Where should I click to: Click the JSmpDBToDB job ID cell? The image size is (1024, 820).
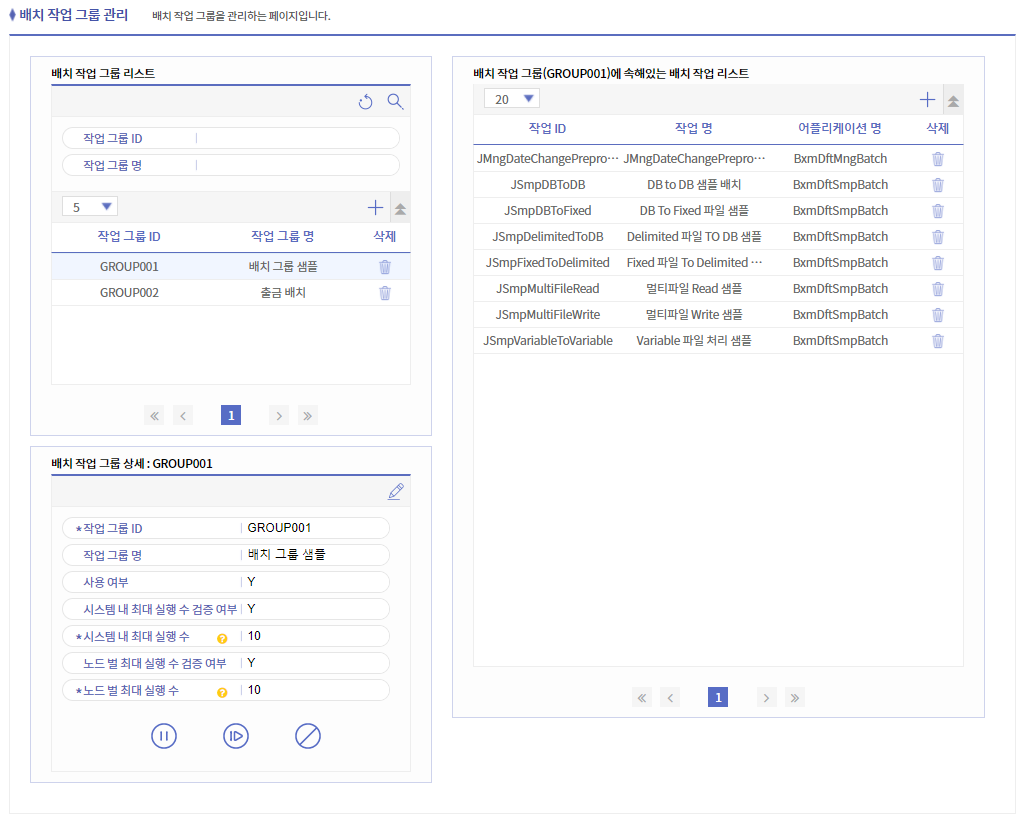tap(547, 185)
